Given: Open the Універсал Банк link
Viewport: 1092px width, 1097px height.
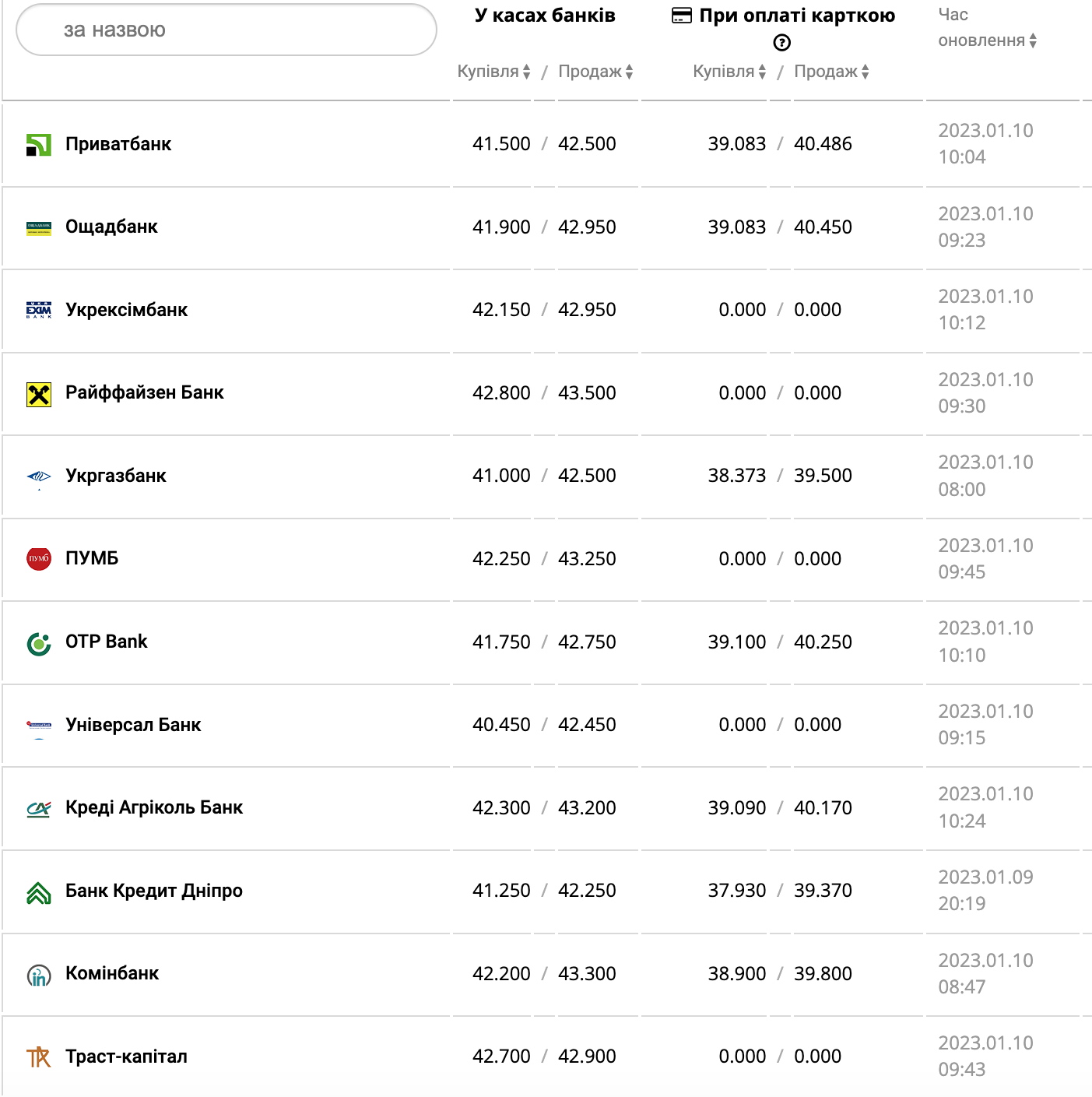Looking at the screenshot, I should point(133,725).
